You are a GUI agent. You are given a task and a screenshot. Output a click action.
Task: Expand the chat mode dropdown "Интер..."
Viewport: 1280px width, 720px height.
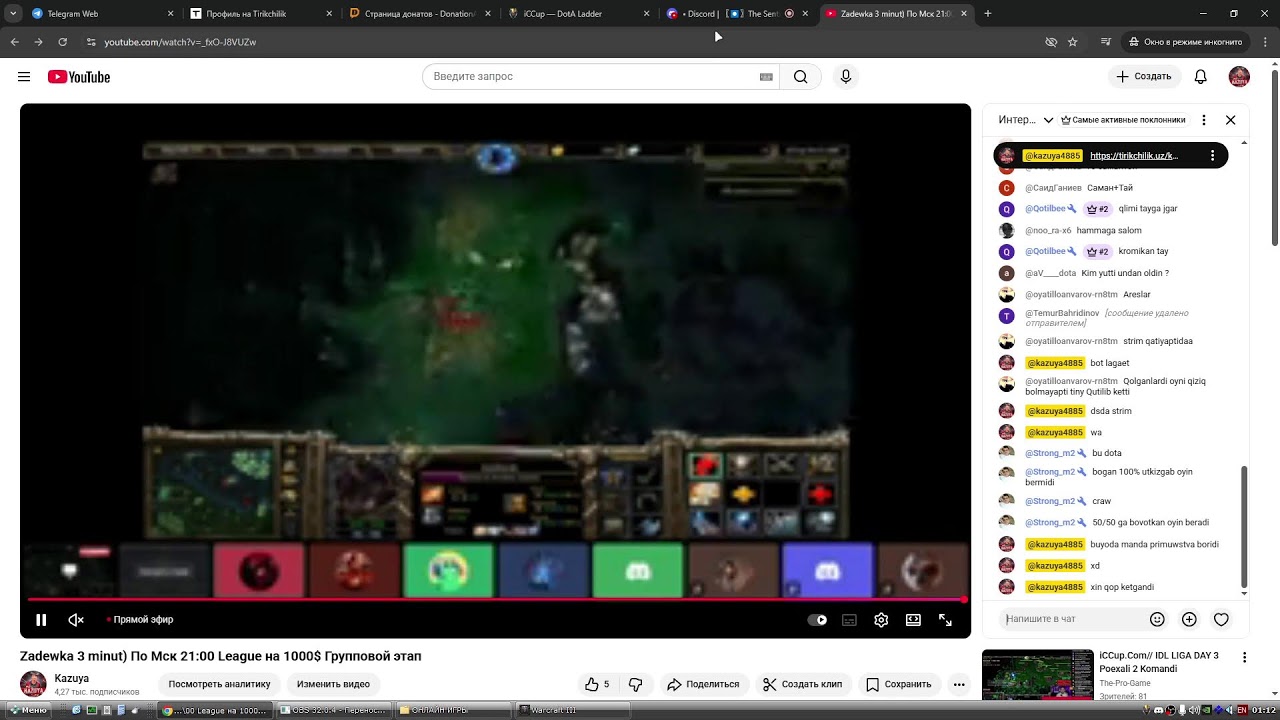(x=1025, y=120)
